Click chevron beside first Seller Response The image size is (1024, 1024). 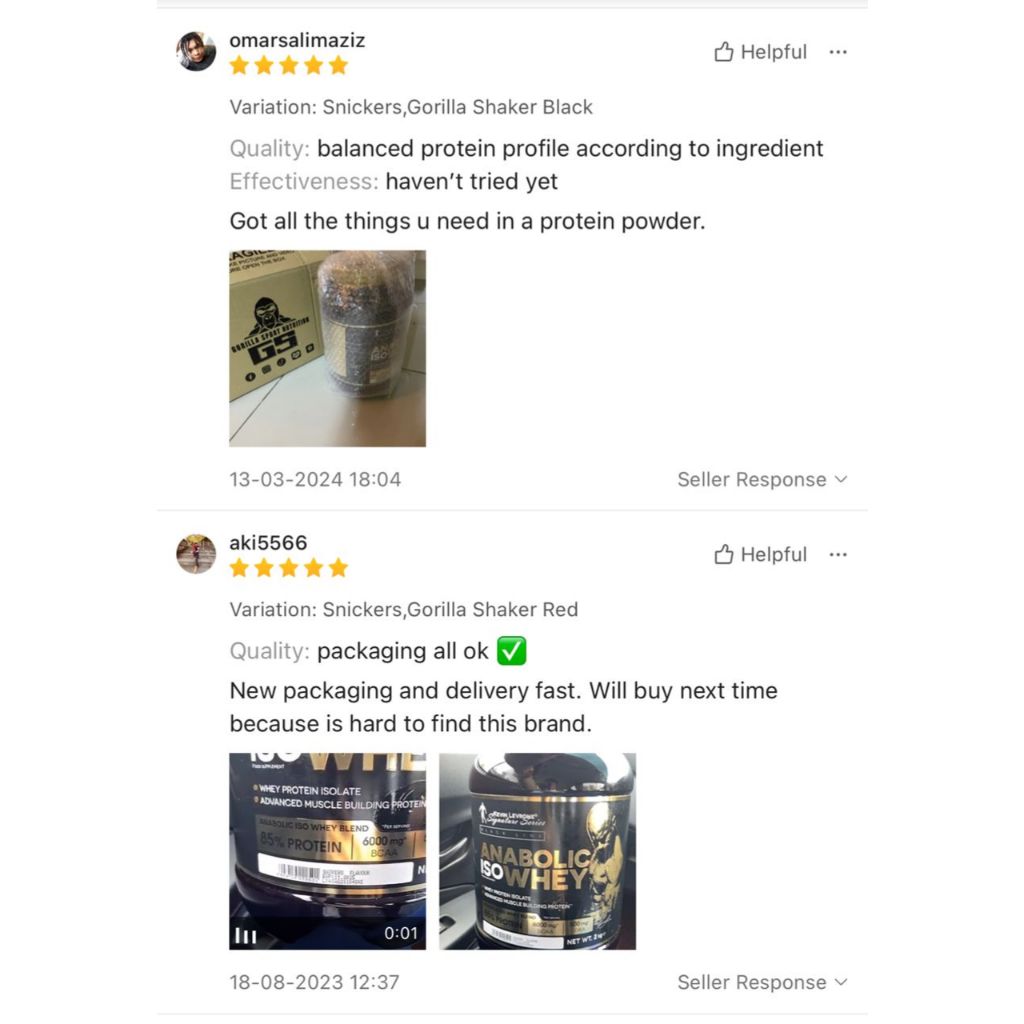[841, 479]
